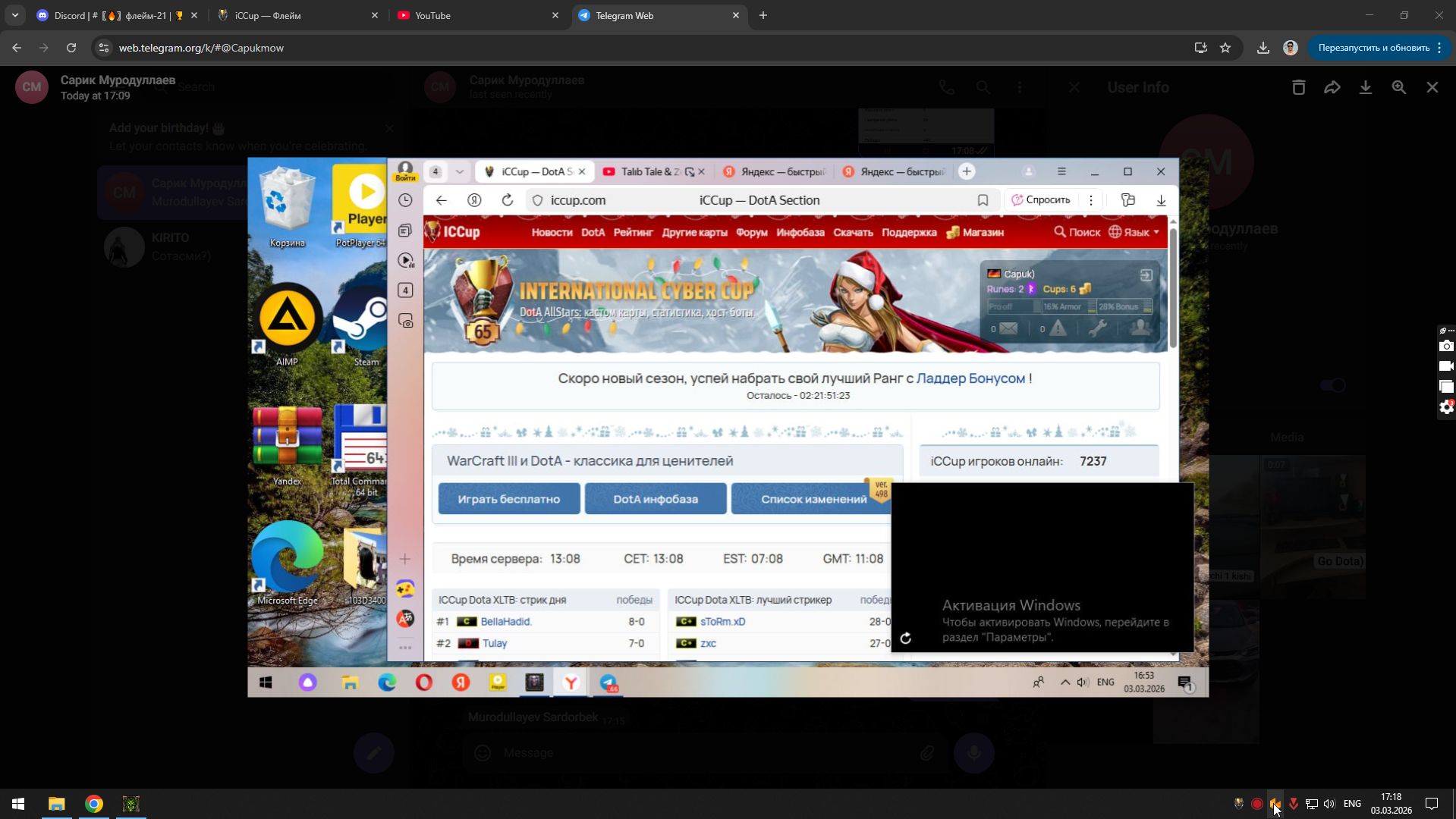Install Telegram Web app from address bar

[x=1200, y=48]
